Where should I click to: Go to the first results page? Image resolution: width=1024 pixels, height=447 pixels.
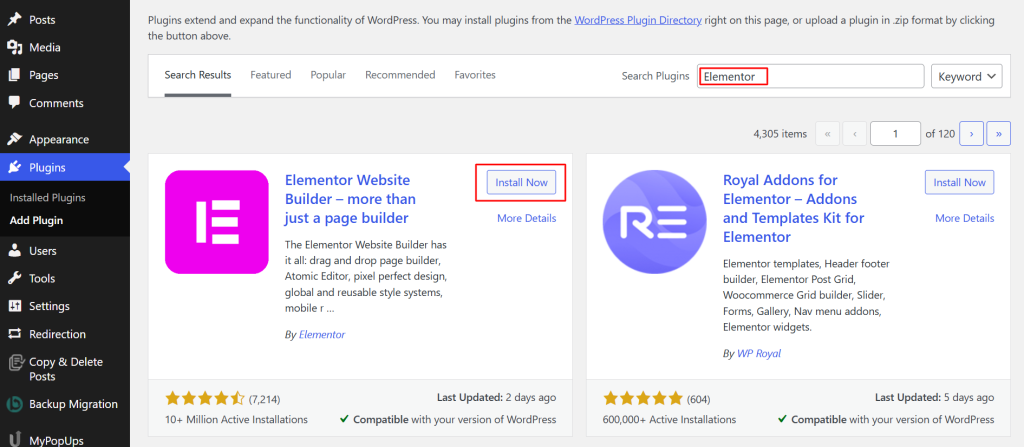pyautogui.click(x=827, y=133)
